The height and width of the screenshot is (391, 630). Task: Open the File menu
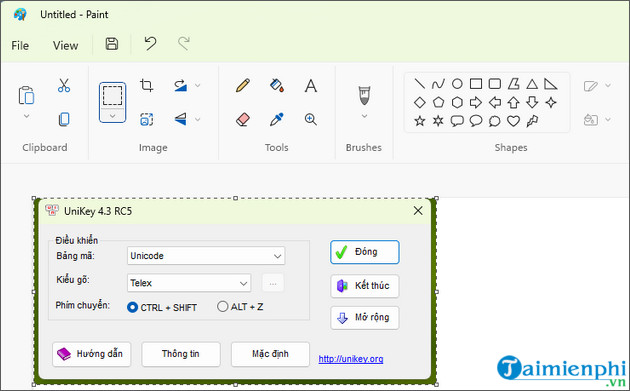[x=20, y=45]
